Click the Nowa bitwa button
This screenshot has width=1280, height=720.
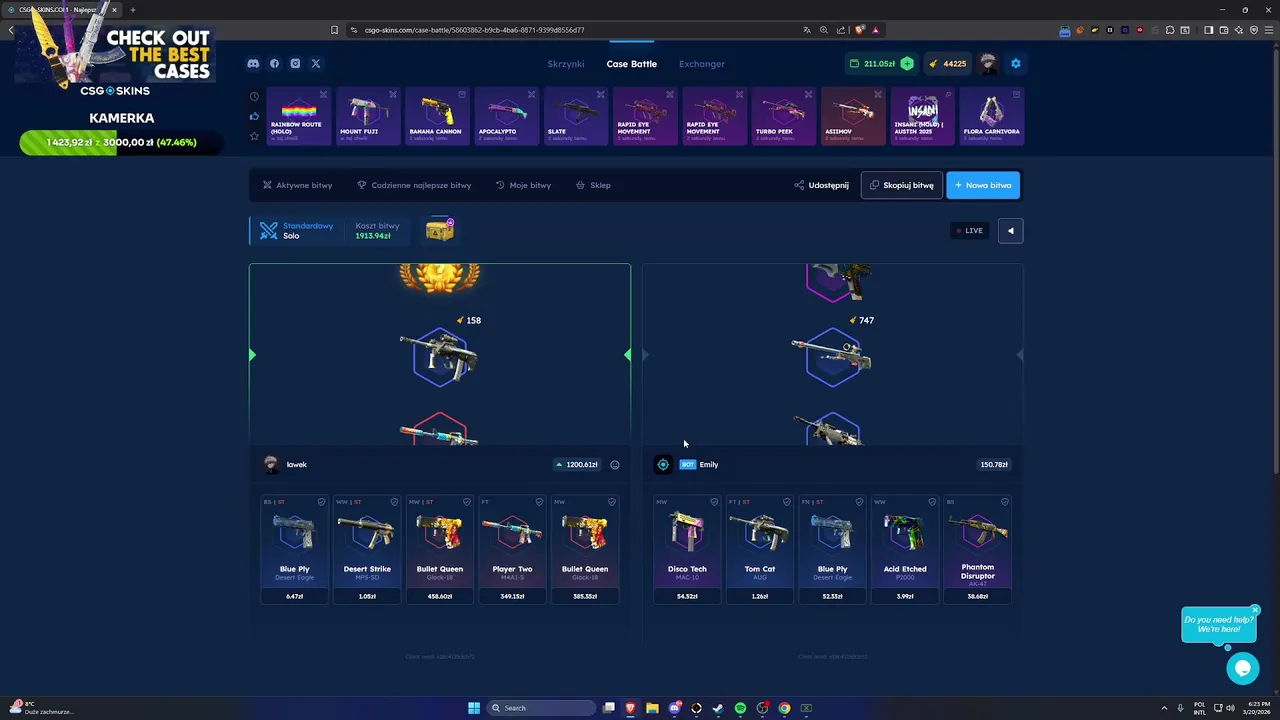983,185
